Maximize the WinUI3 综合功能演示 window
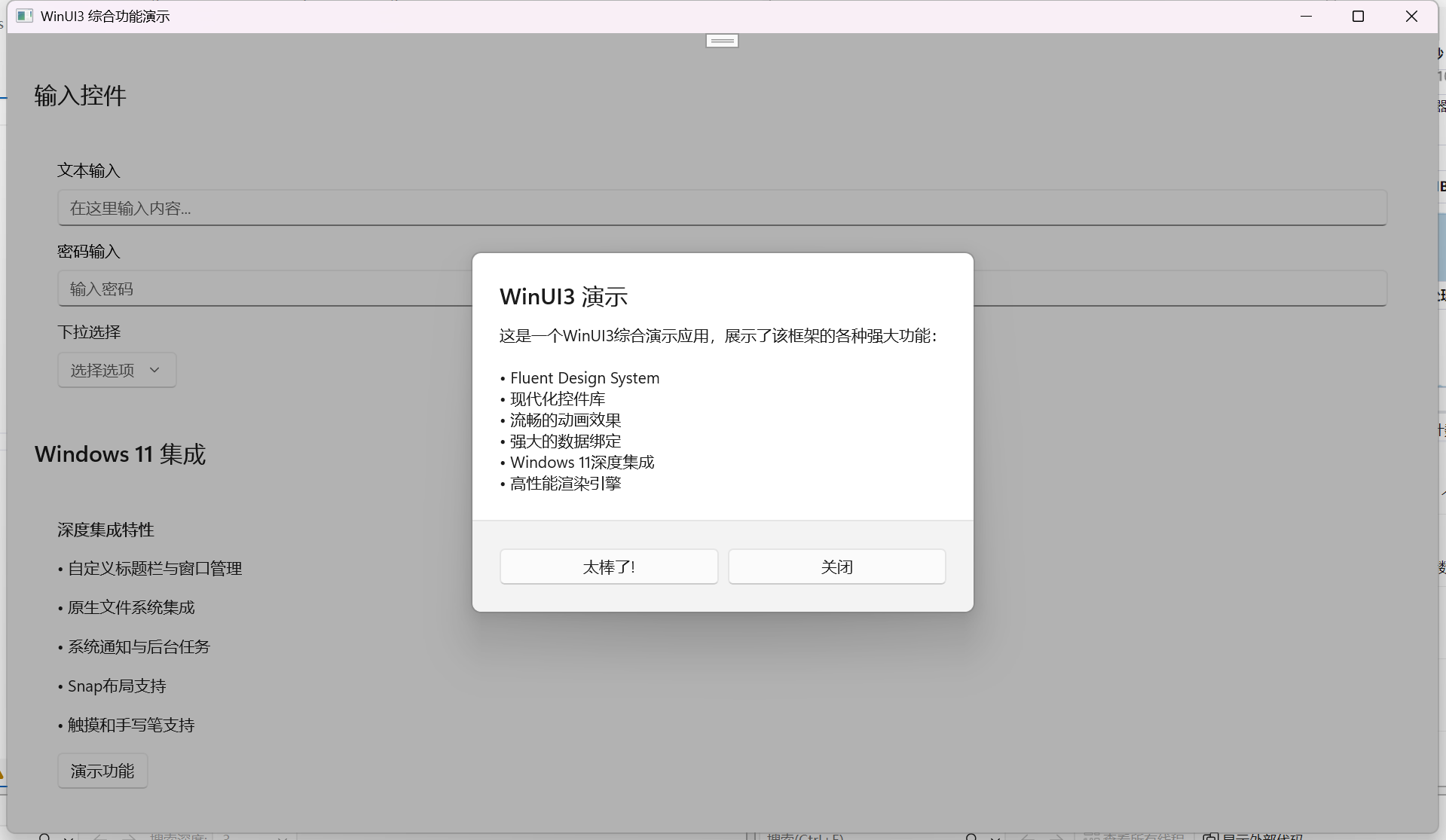 click(1358, 16)
